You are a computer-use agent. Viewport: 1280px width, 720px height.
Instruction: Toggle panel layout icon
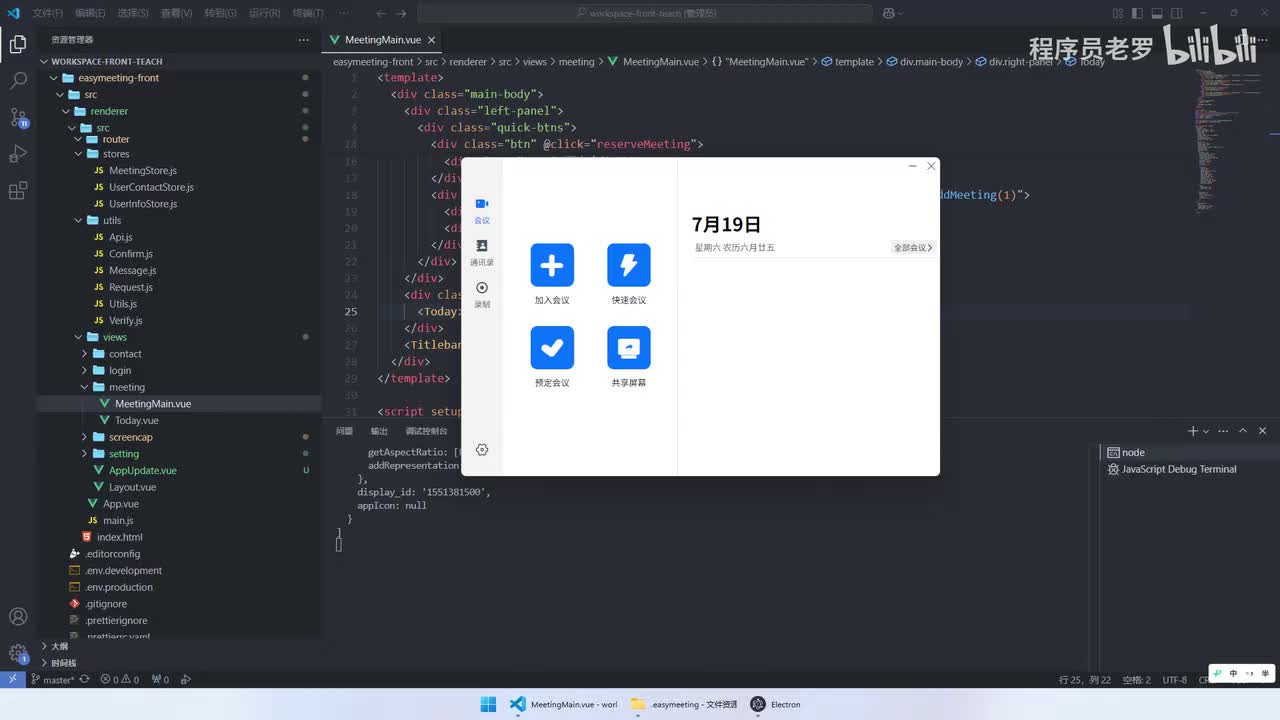click(1156, 13)
